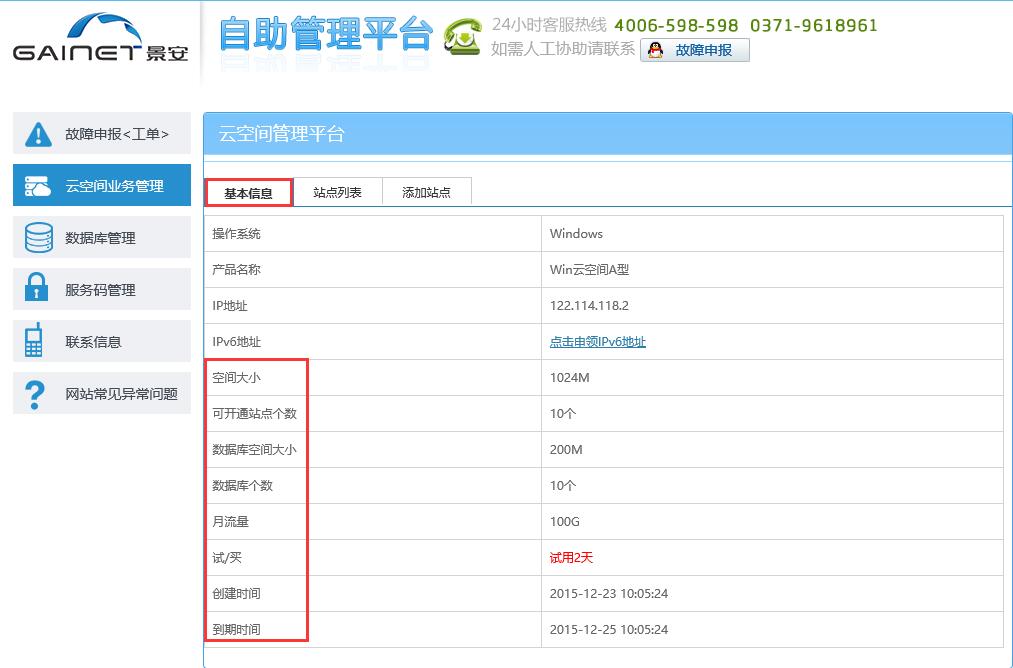Open the 添加站点 tab
The height and width of the screenshot is (668, 1013).
coord(426,193)
